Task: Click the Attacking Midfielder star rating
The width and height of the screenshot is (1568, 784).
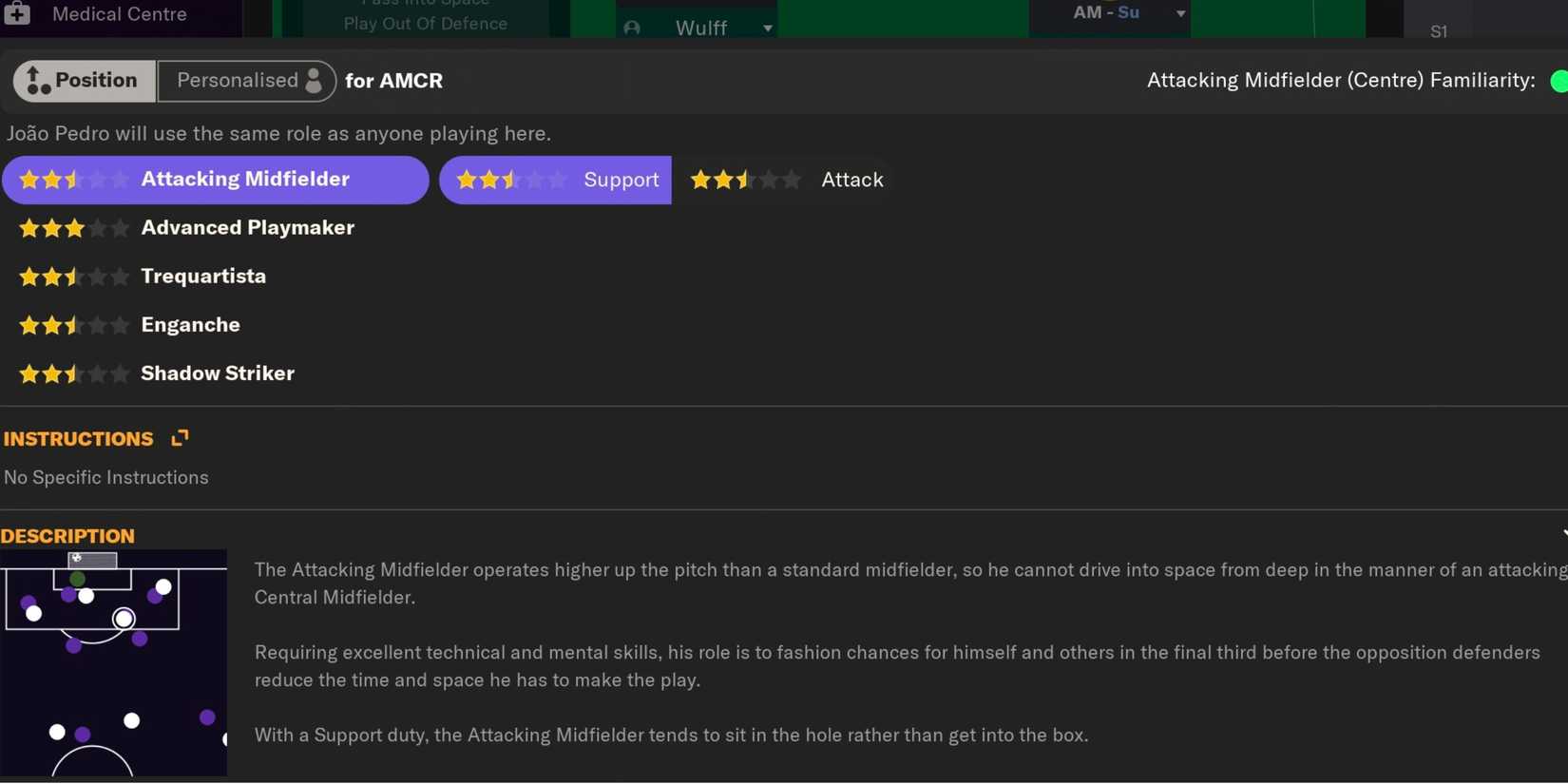Action: 74,179
